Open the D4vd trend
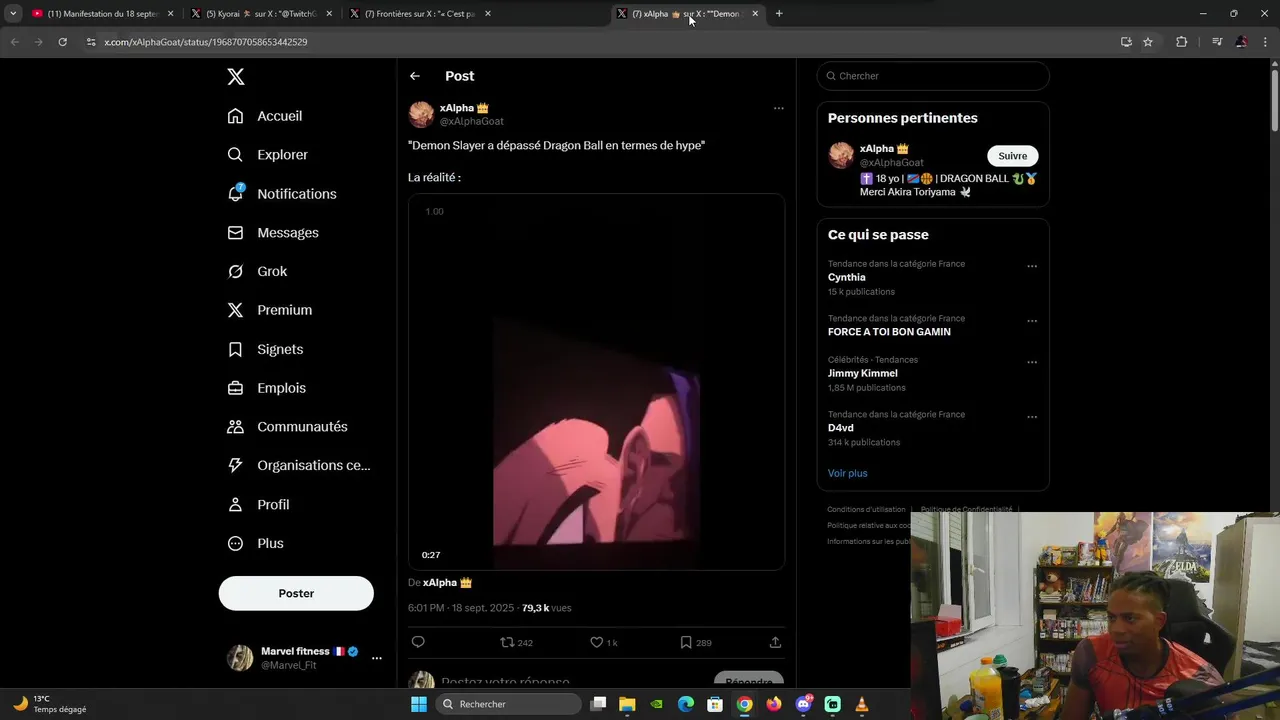Viewport: 1280px width, 720px height. tap(841, 428)
